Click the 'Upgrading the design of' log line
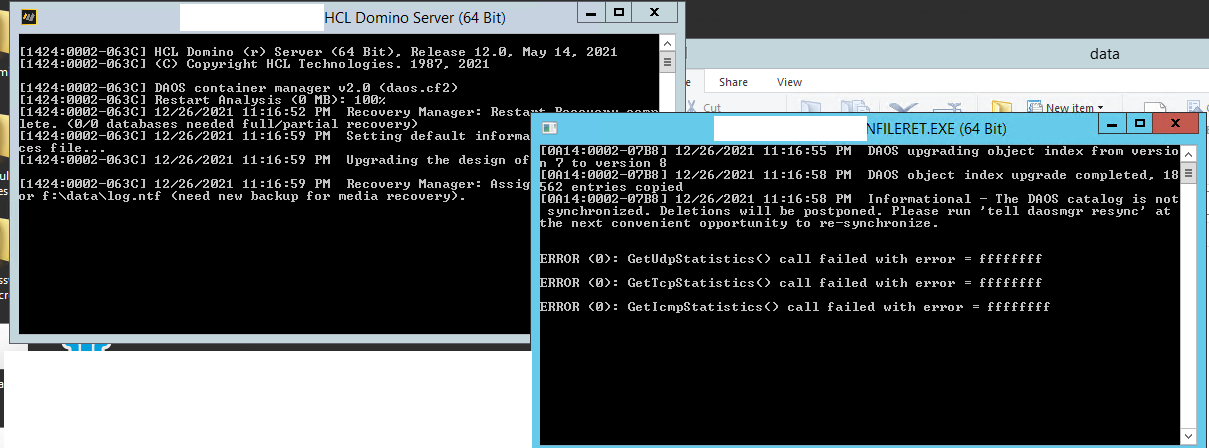This screenshot has height=448, width=1209. pos(275,160)
